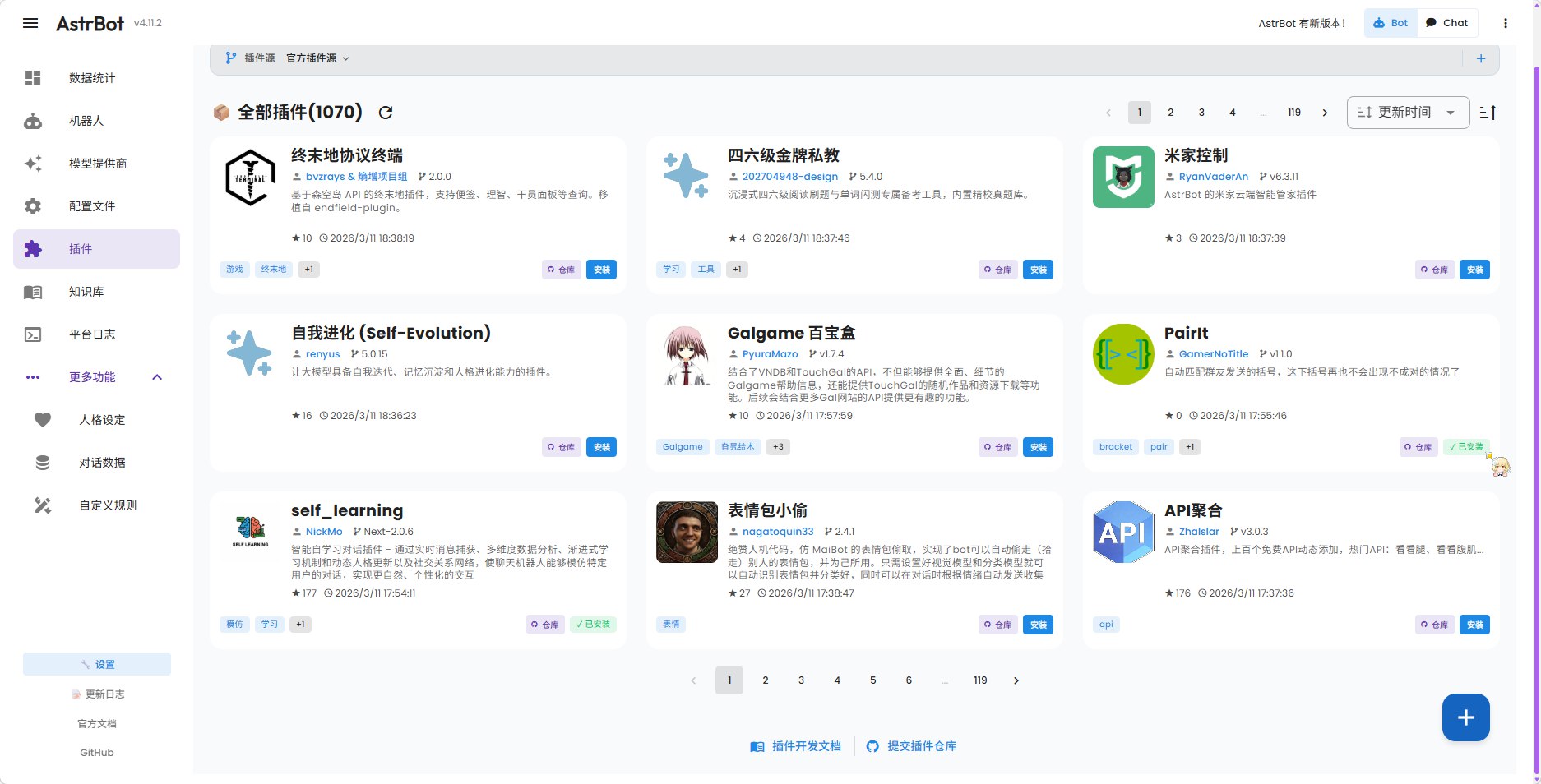
Task: Click plus icon in plugin source bar
Action: click(x=1480, y=58)
